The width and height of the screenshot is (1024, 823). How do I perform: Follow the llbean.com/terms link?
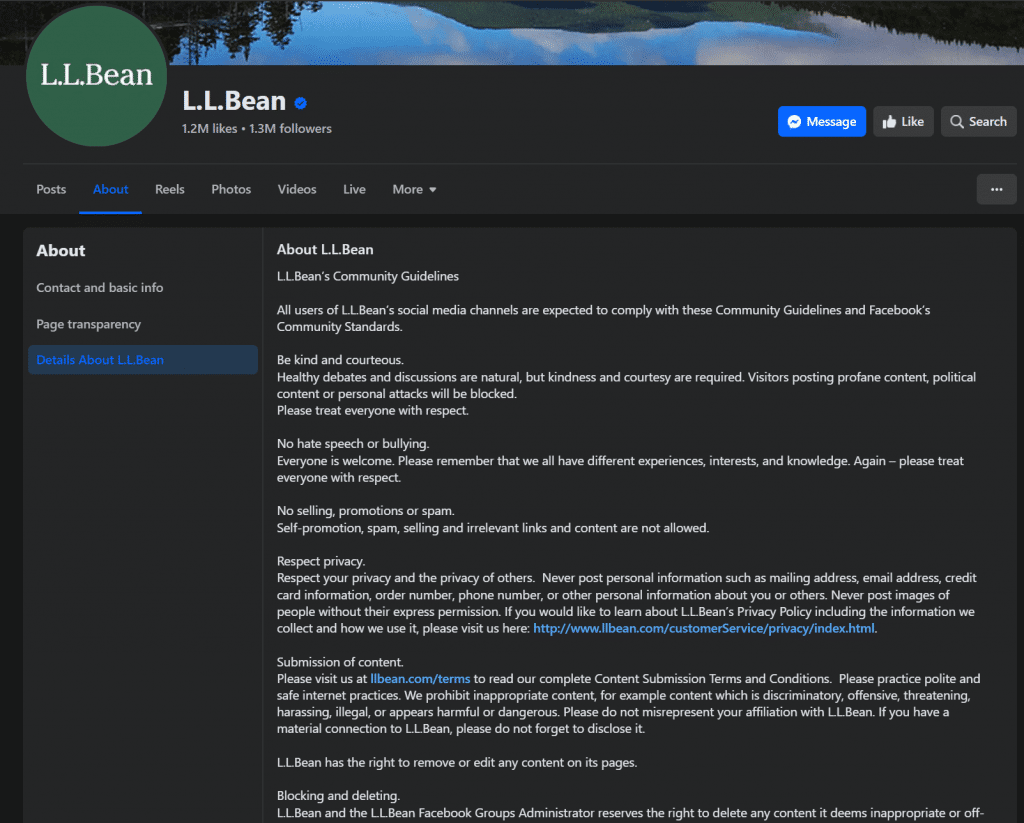click(x=420, y=678)
